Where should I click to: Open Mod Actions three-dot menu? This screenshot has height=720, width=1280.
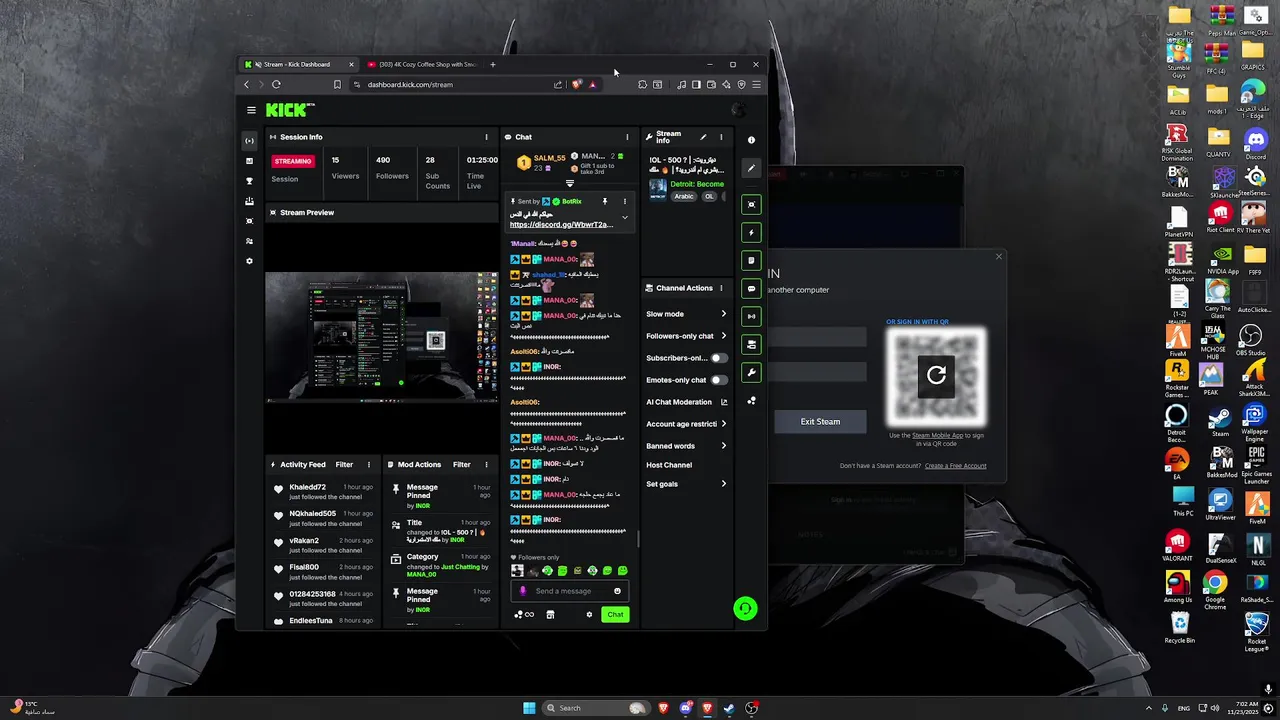pyautogui.click(x=486, y=464)
